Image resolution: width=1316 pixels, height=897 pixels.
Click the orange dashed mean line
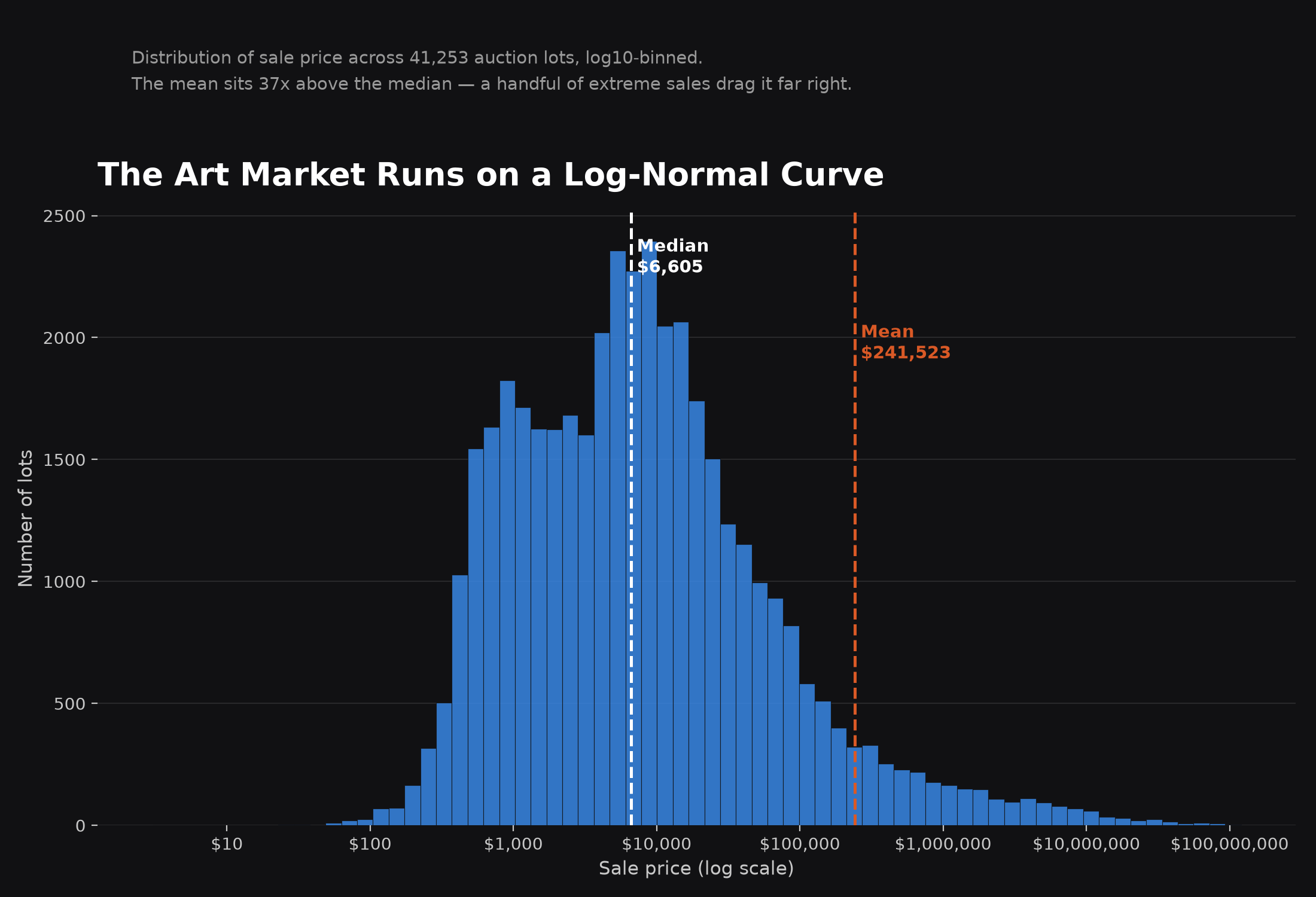coord(855,519)
